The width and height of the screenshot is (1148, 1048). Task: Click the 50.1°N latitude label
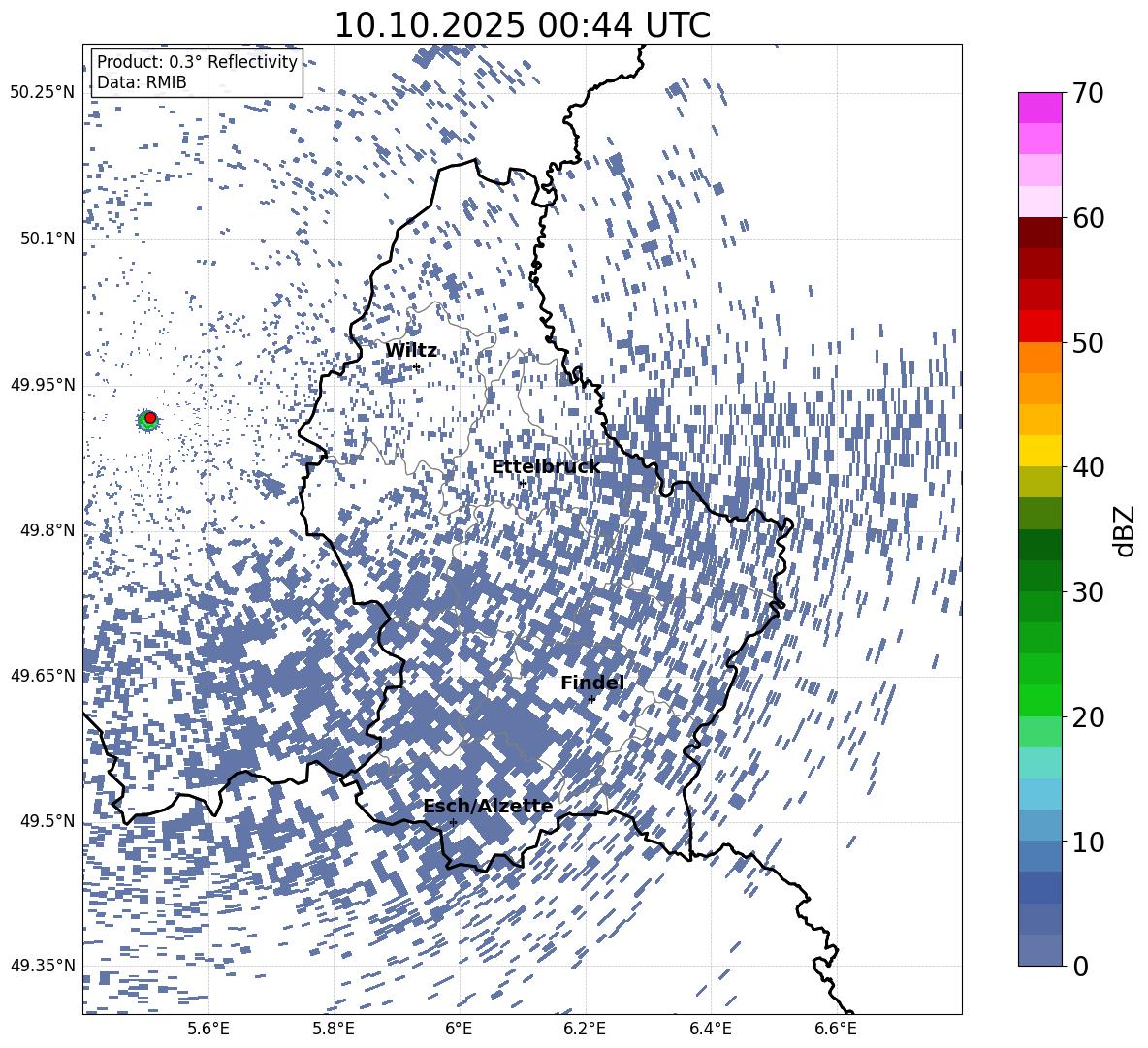(x=48, y=238)
